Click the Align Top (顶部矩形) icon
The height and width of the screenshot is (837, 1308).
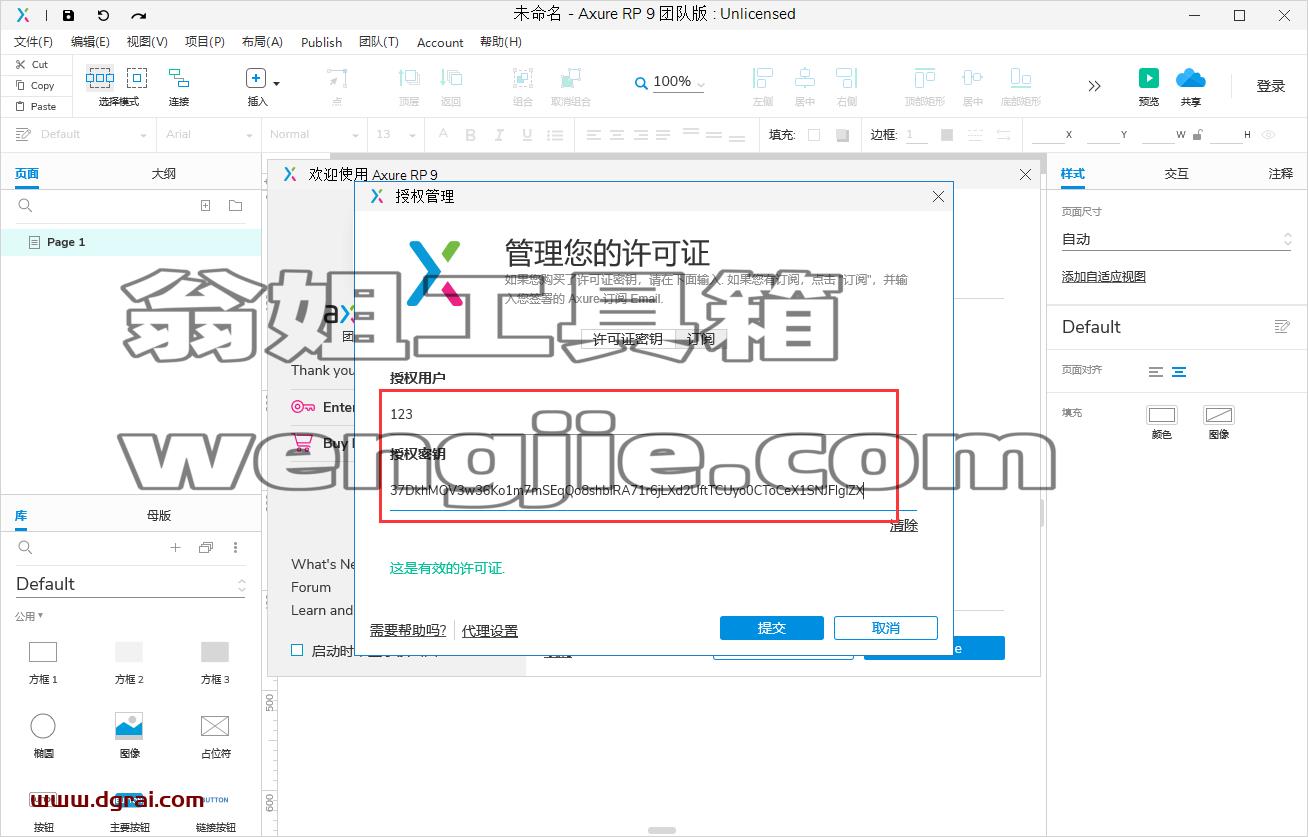pyautogui.click(x=925, y=78)
